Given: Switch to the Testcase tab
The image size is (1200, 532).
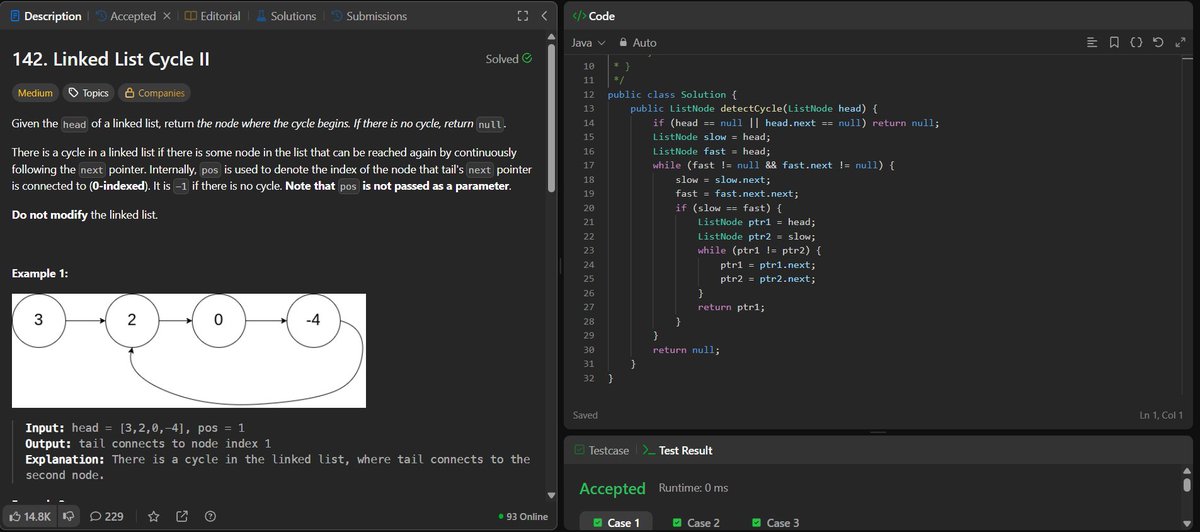Looking at the screenshot, I should point(602,450).
